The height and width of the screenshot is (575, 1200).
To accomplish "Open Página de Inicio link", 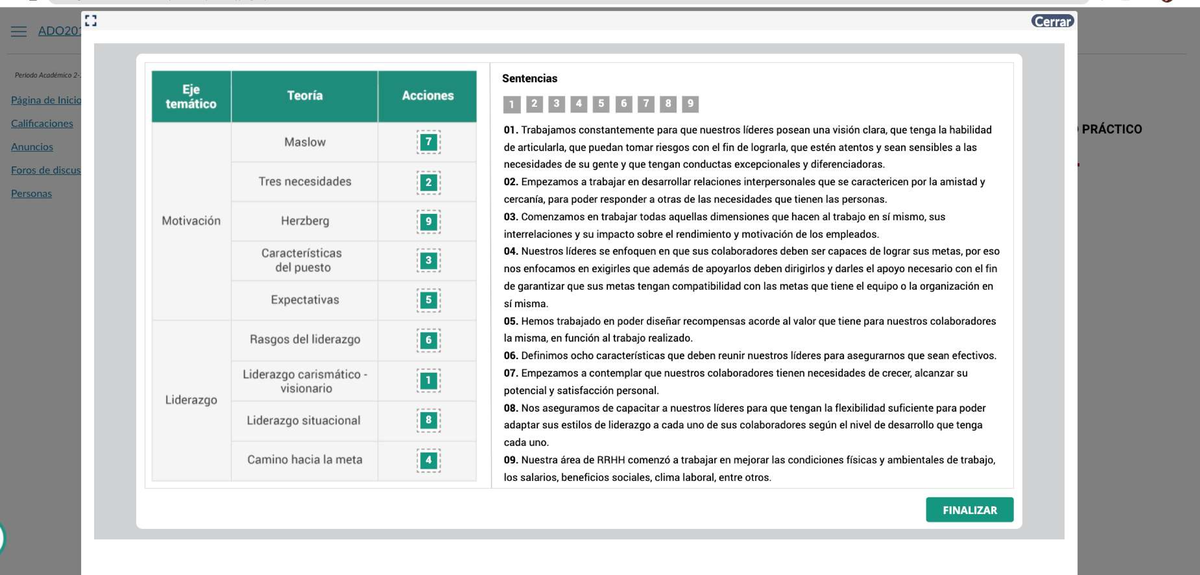I will coord(46,100).
